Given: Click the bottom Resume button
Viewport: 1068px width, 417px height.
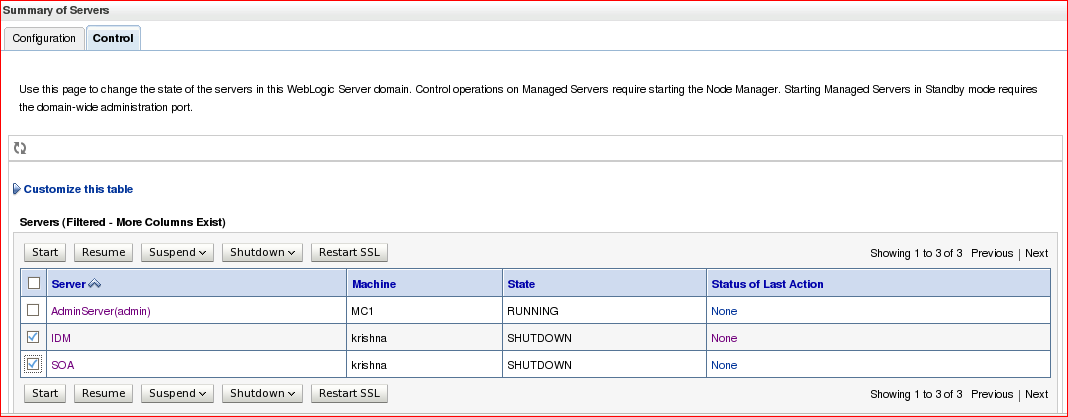Looking at the screenshot, I should 104,393.
